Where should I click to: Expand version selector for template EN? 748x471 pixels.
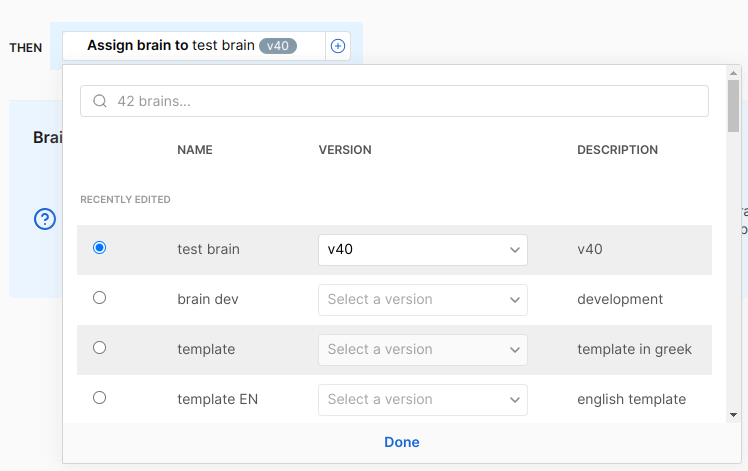(x=422, y=400)
